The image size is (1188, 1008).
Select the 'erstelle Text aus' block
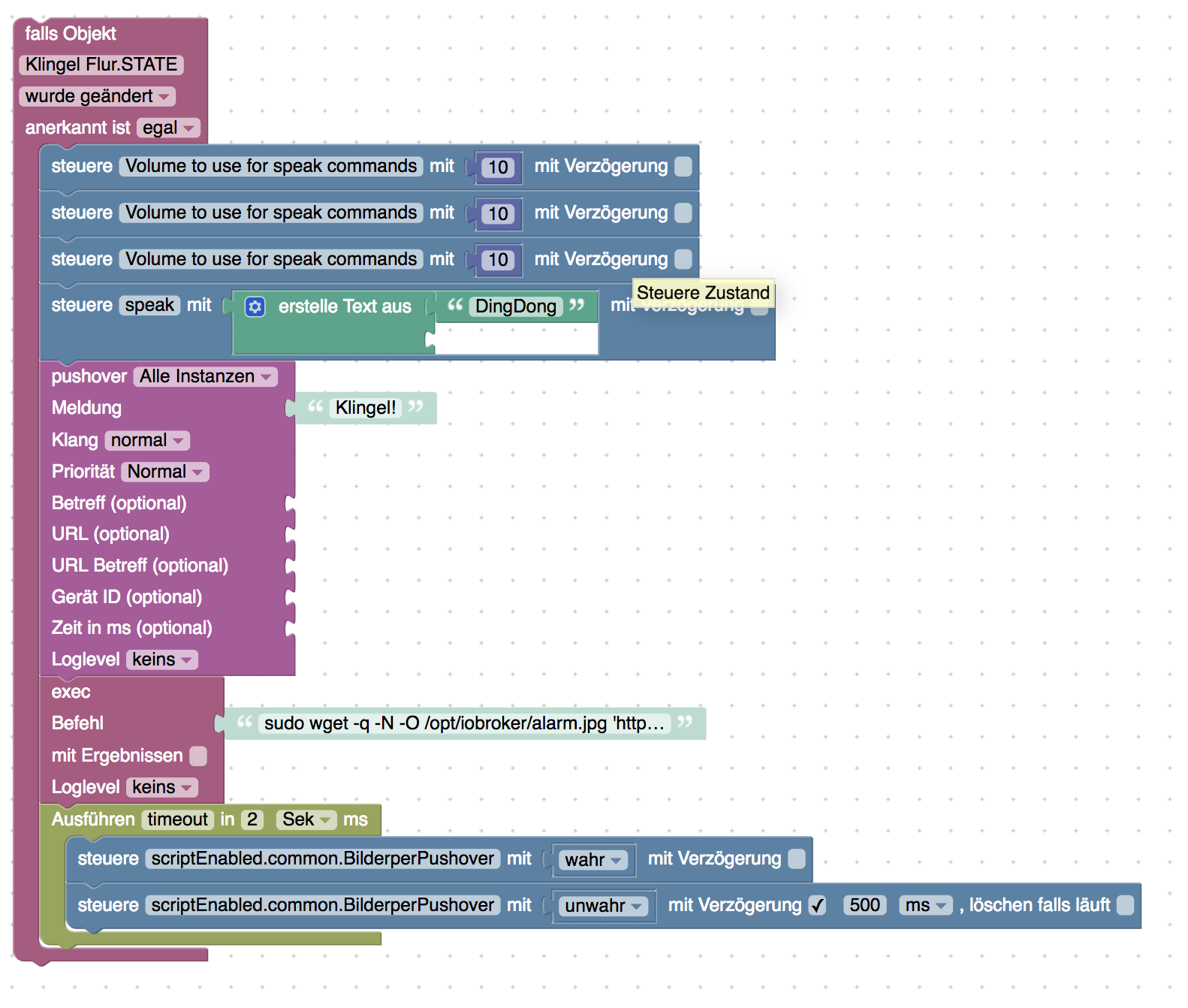[x=345, y=306]
